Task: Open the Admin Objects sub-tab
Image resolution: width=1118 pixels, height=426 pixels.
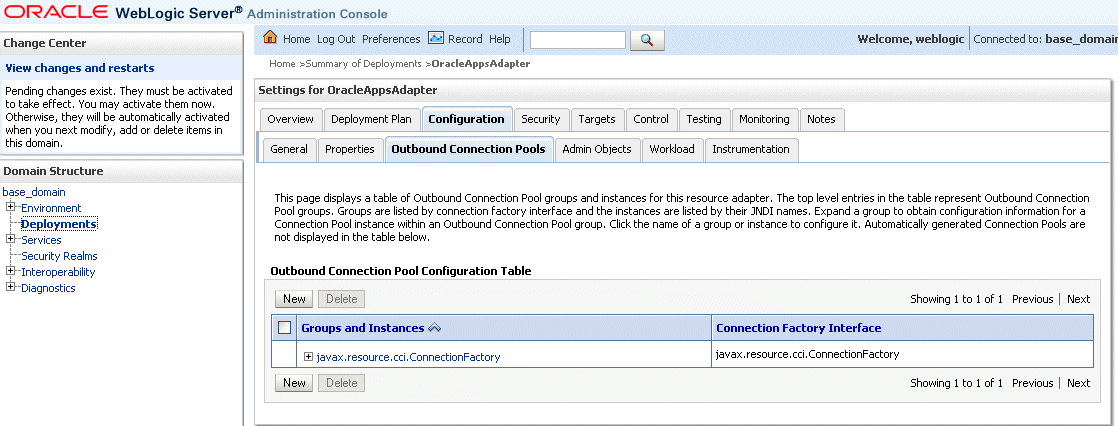Action: click(x=597, y=149)
